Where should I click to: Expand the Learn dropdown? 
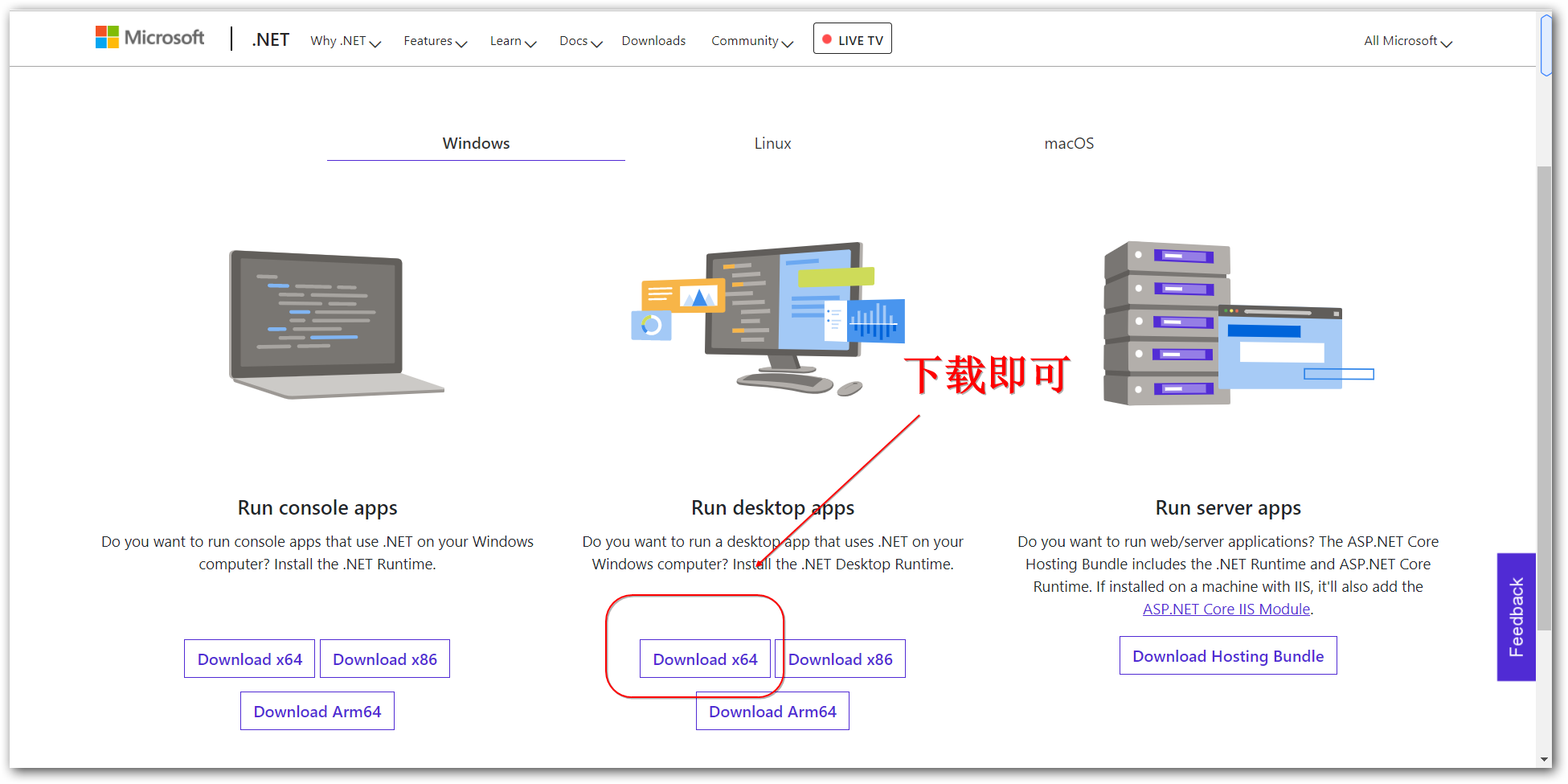click(x=513, y=41)
